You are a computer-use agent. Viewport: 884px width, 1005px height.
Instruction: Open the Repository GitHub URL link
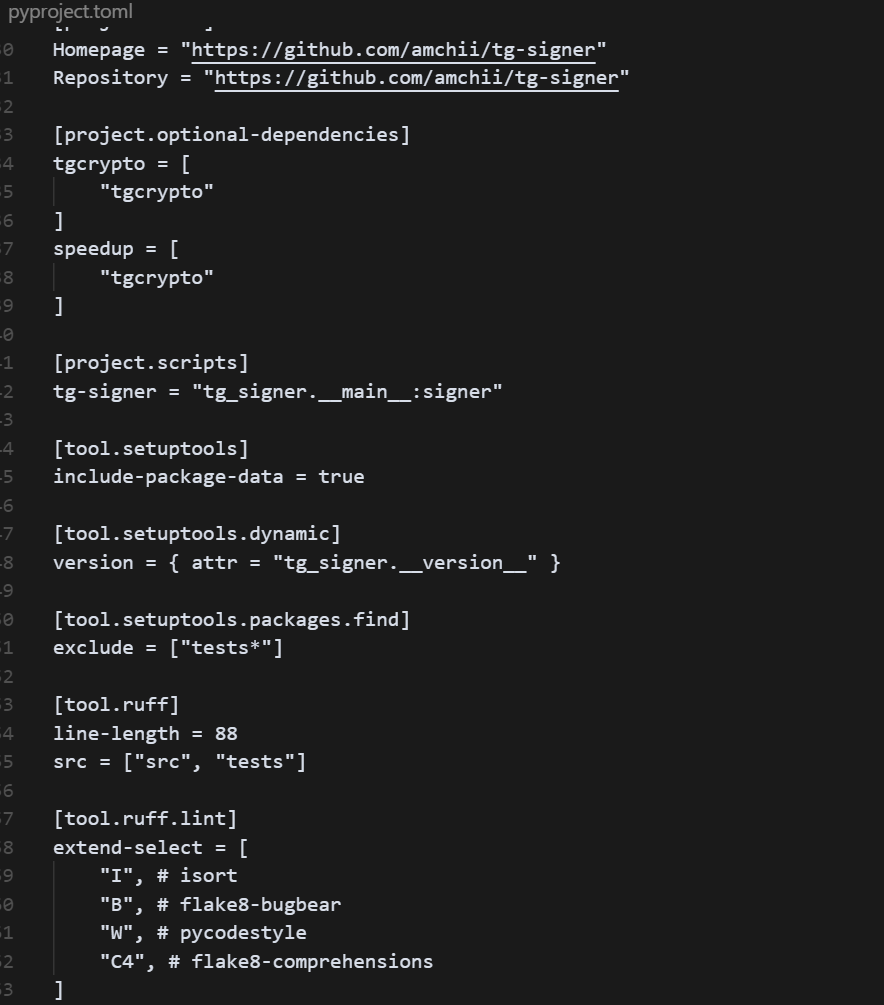[416, 78]
